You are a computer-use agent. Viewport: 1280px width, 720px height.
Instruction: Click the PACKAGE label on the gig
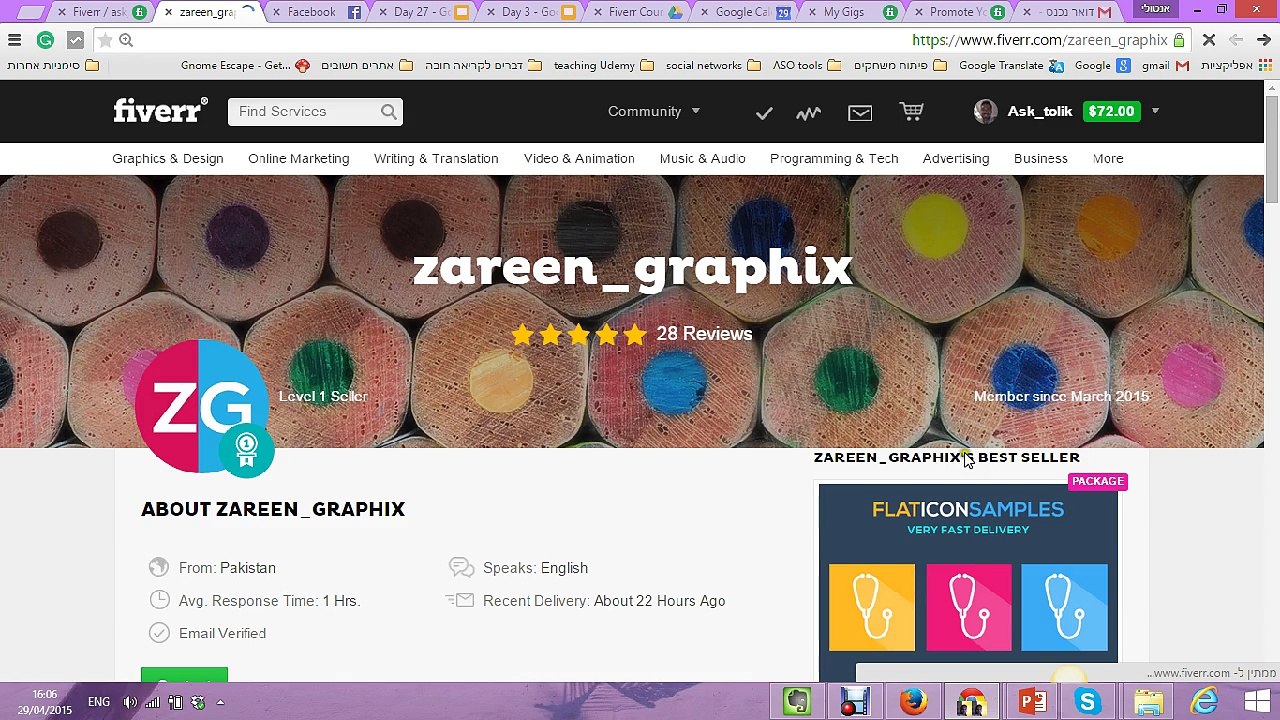click(1098, 481)
